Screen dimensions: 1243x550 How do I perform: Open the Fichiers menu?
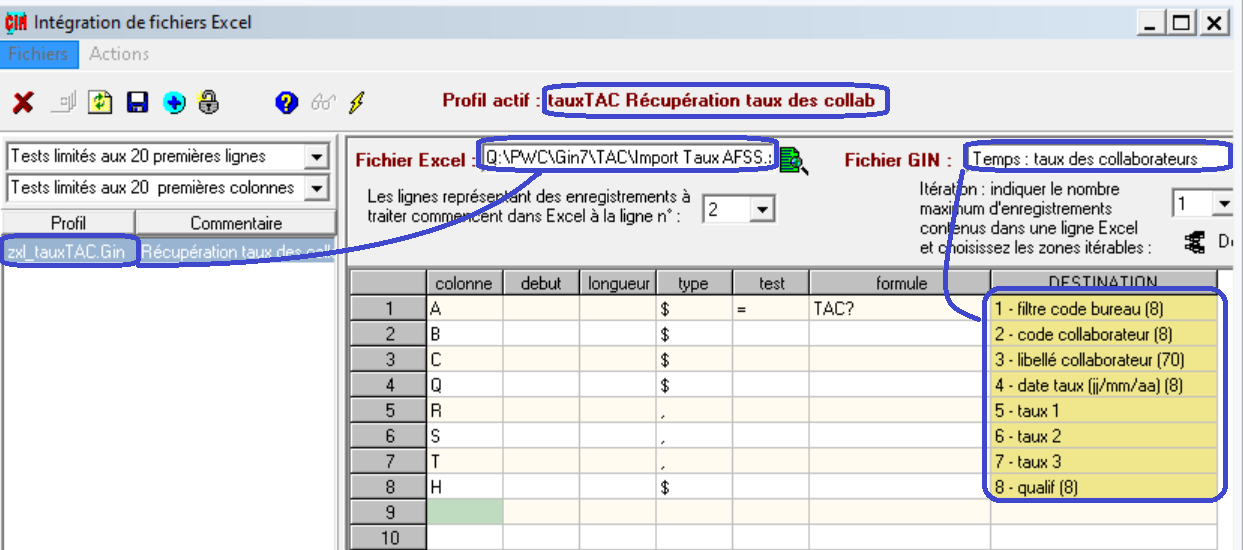pyautogui.click(x=38, y=54)
